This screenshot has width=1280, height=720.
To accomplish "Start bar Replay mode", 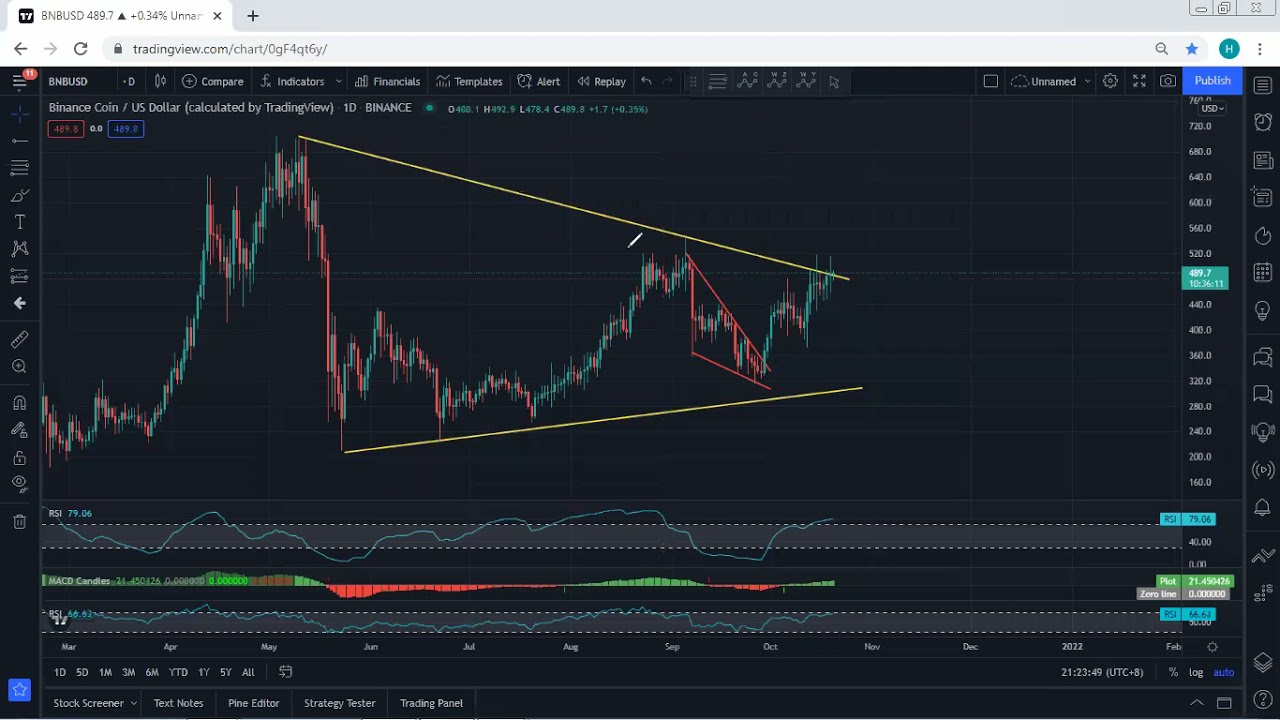I will point(601,81).
